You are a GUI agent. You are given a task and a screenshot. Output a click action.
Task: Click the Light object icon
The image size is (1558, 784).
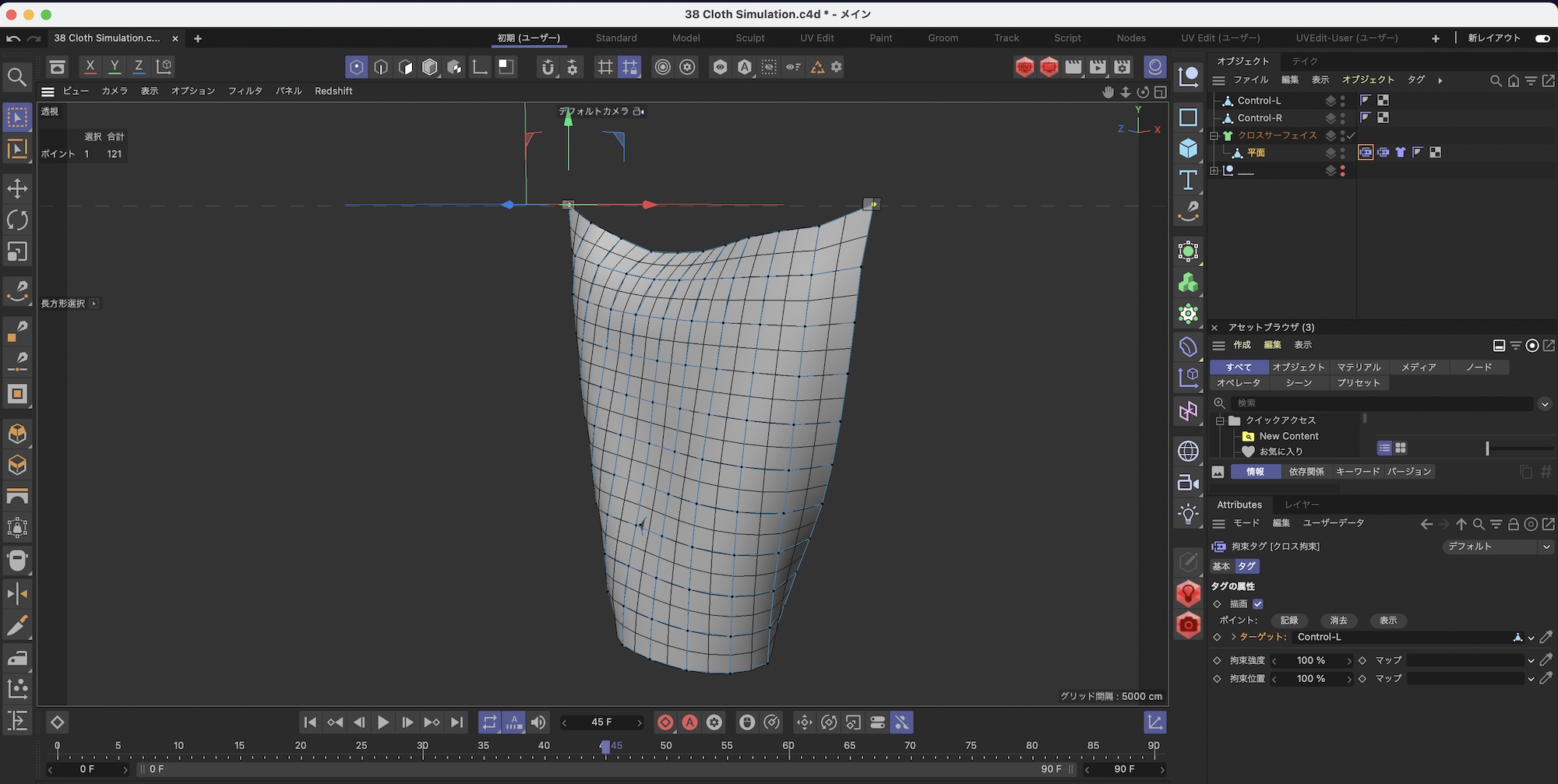tap(1188, 514)
